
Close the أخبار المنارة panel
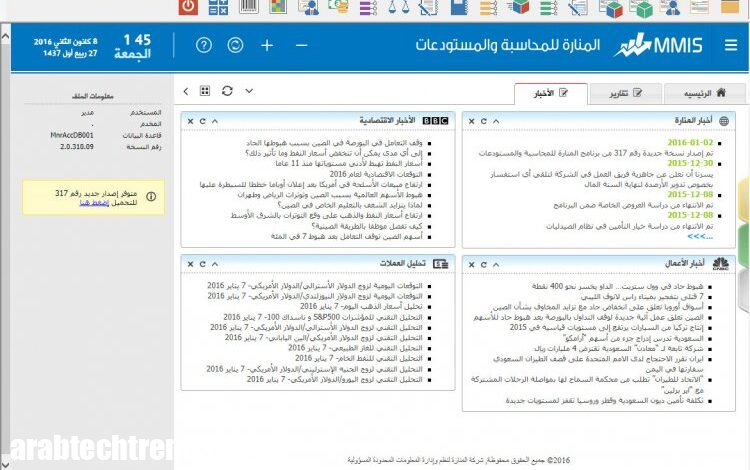[x=472, y=121]
